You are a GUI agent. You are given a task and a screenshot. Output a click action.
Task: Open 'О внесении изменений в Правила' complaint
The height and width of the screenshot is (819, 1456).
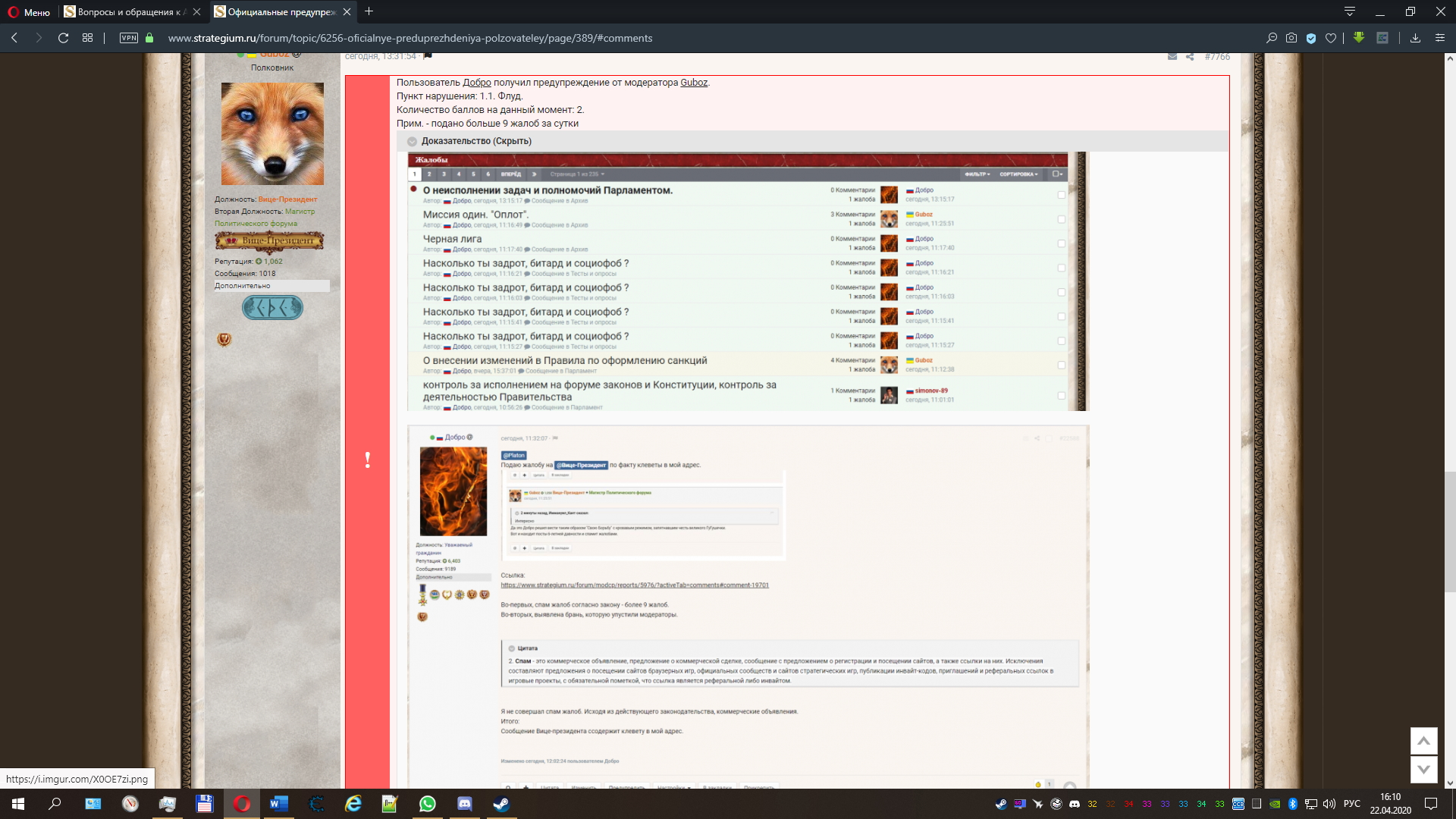(x=565, y=360)
